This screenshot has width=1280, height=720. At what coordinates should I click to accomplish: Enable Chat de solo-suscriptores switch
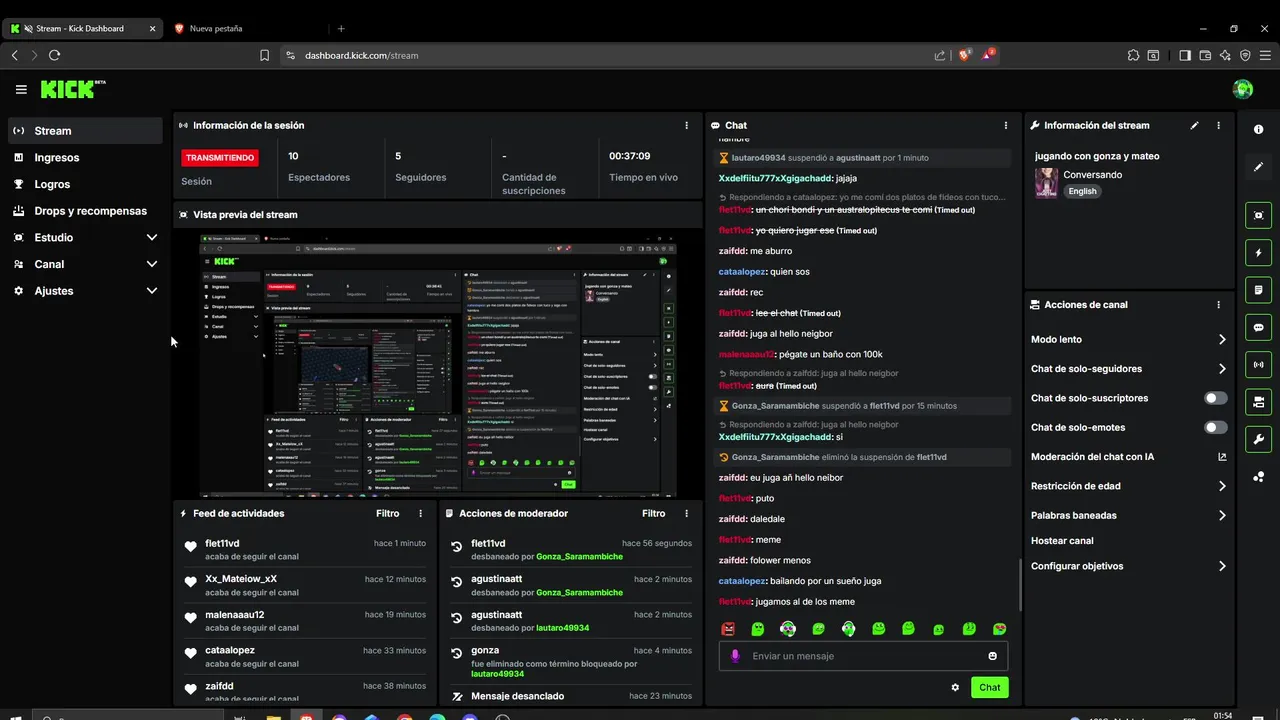point(1216,398)
